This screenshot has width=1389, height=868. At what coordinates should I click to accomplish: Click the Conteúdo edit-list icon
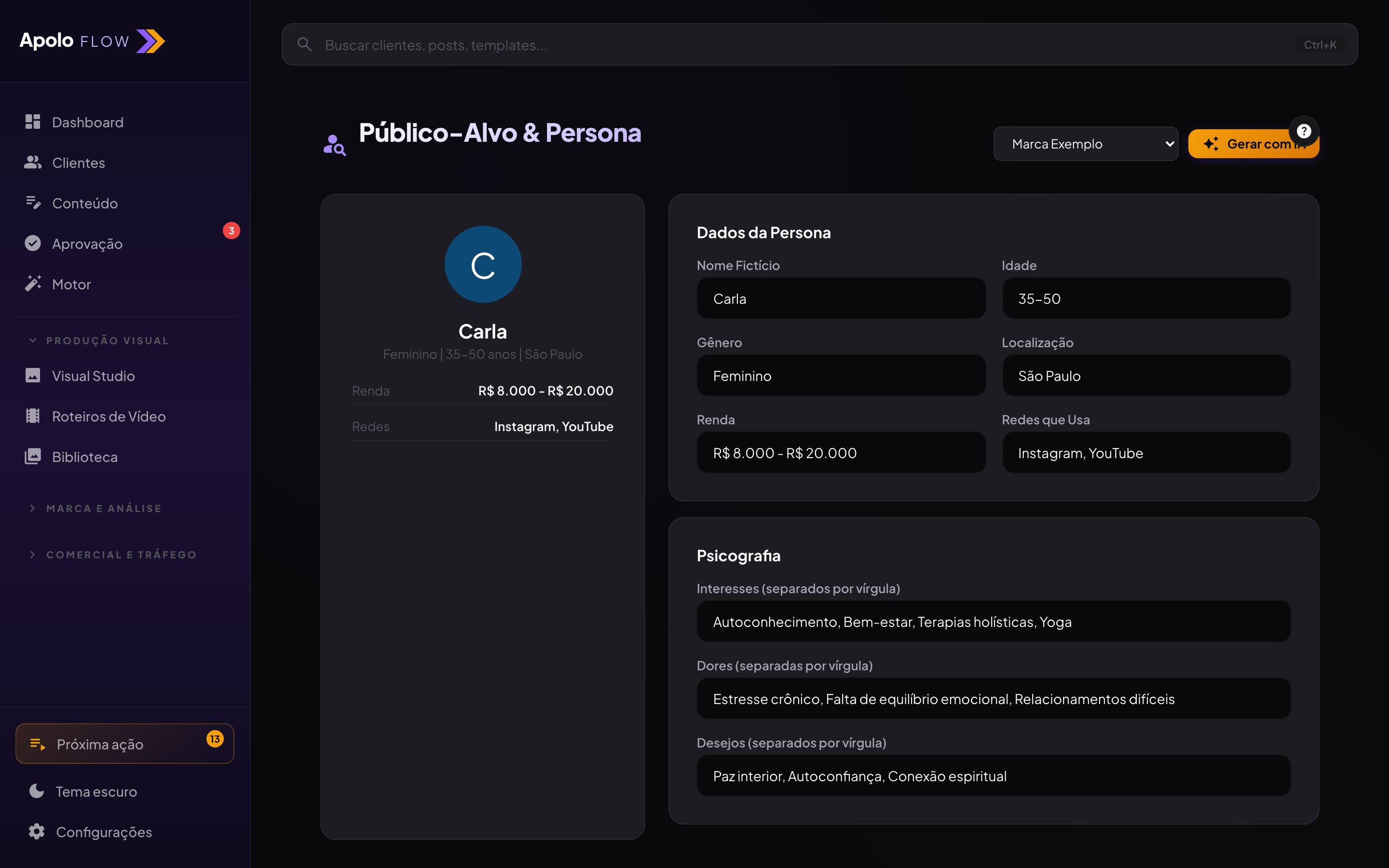[x=33, y=203]
